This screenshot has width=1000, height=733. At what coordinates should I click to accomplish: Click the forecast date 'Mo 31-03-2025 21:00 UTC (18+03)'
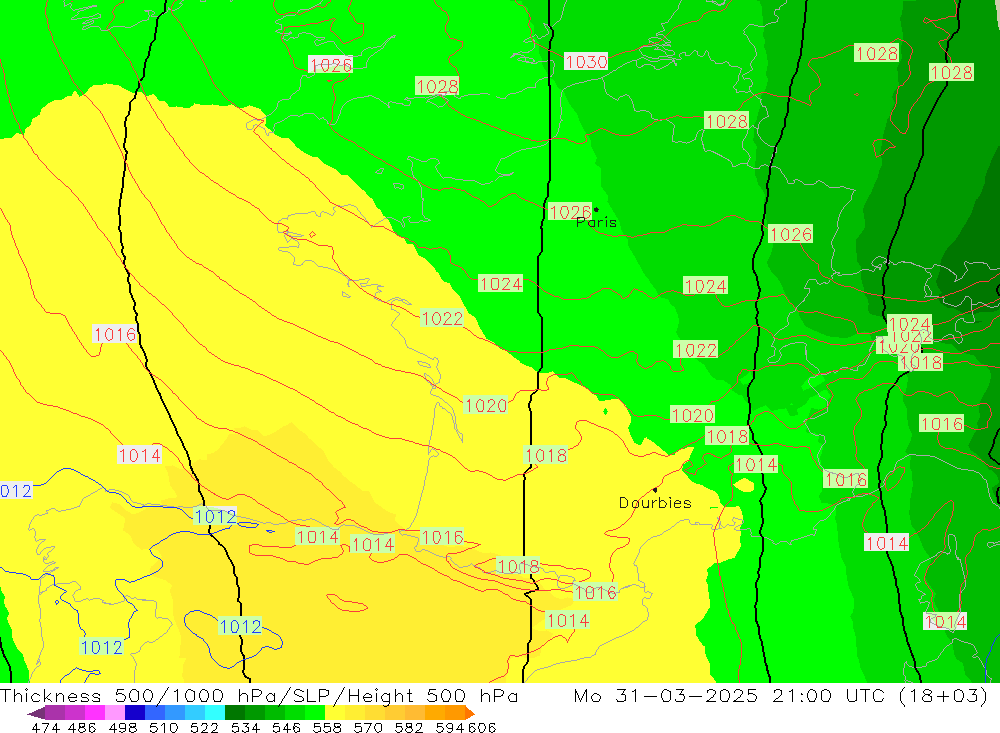(781, 695)
